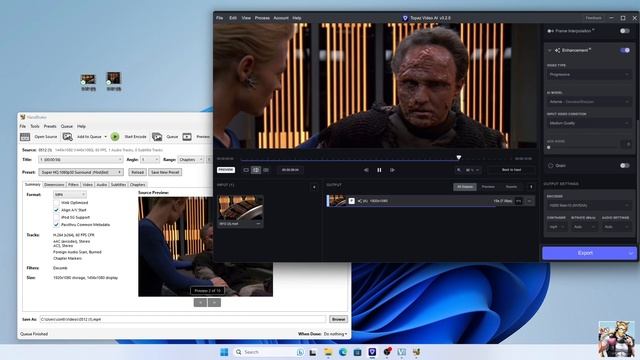
Task: Select the split-view layout icon in Topaz
Action: (256, 170)
